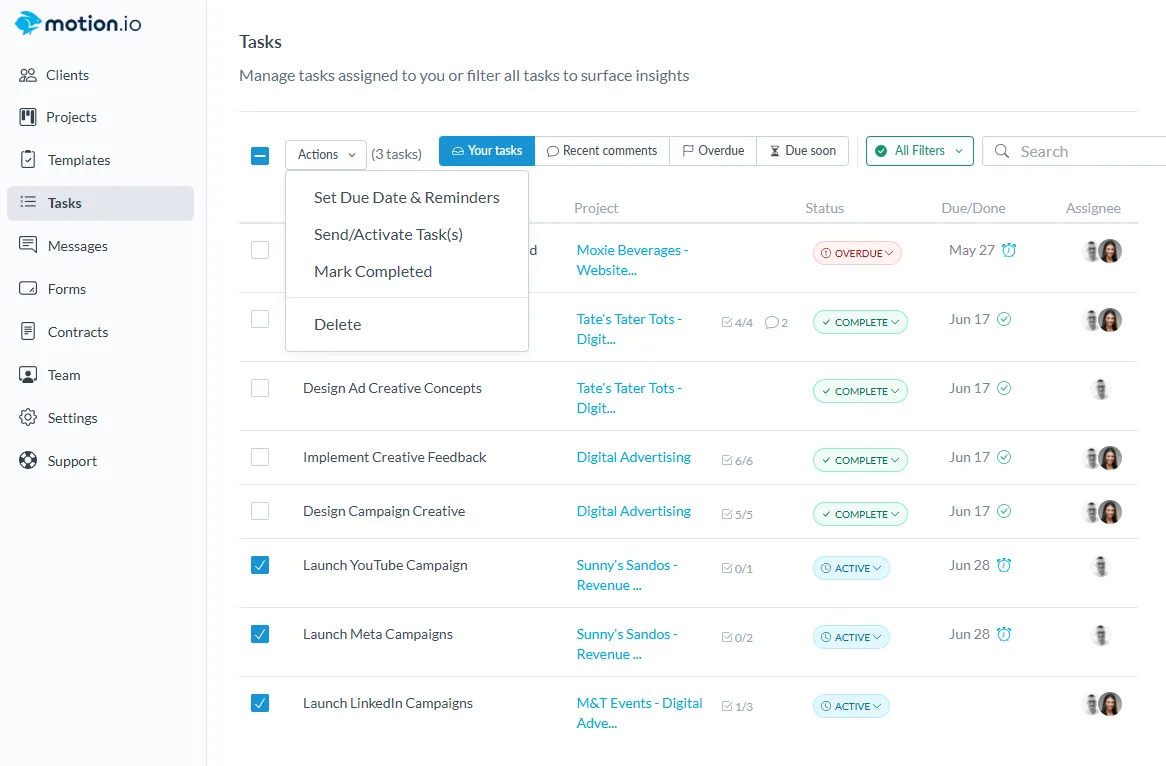Open the Launch LinkedIn Campaigns task
This screenshot has width=1166, height=766.
pos(387,703)
